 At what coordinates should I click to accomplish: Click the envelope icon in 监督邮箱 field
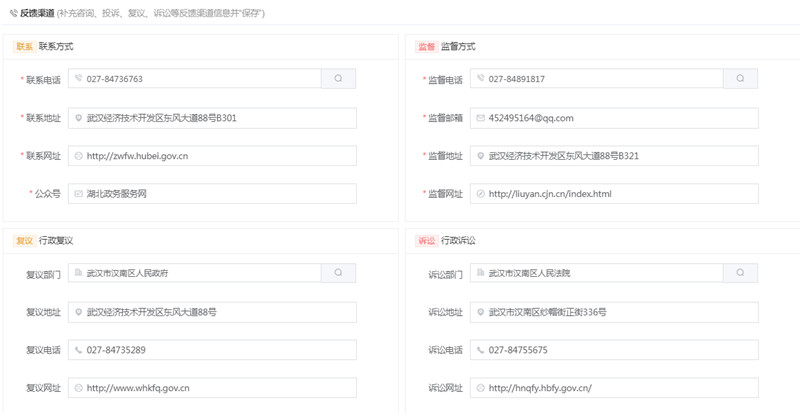point(481,118)
